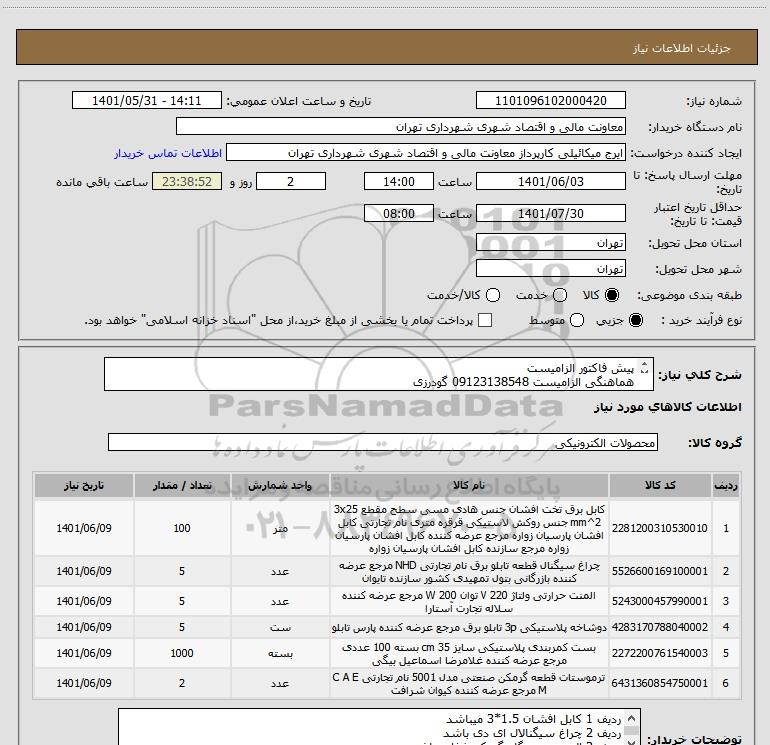The image size is (770, 745).
Task: Click the شرح کلی نیاز text area
Action: pyautogui.click(x=379, y=374)
